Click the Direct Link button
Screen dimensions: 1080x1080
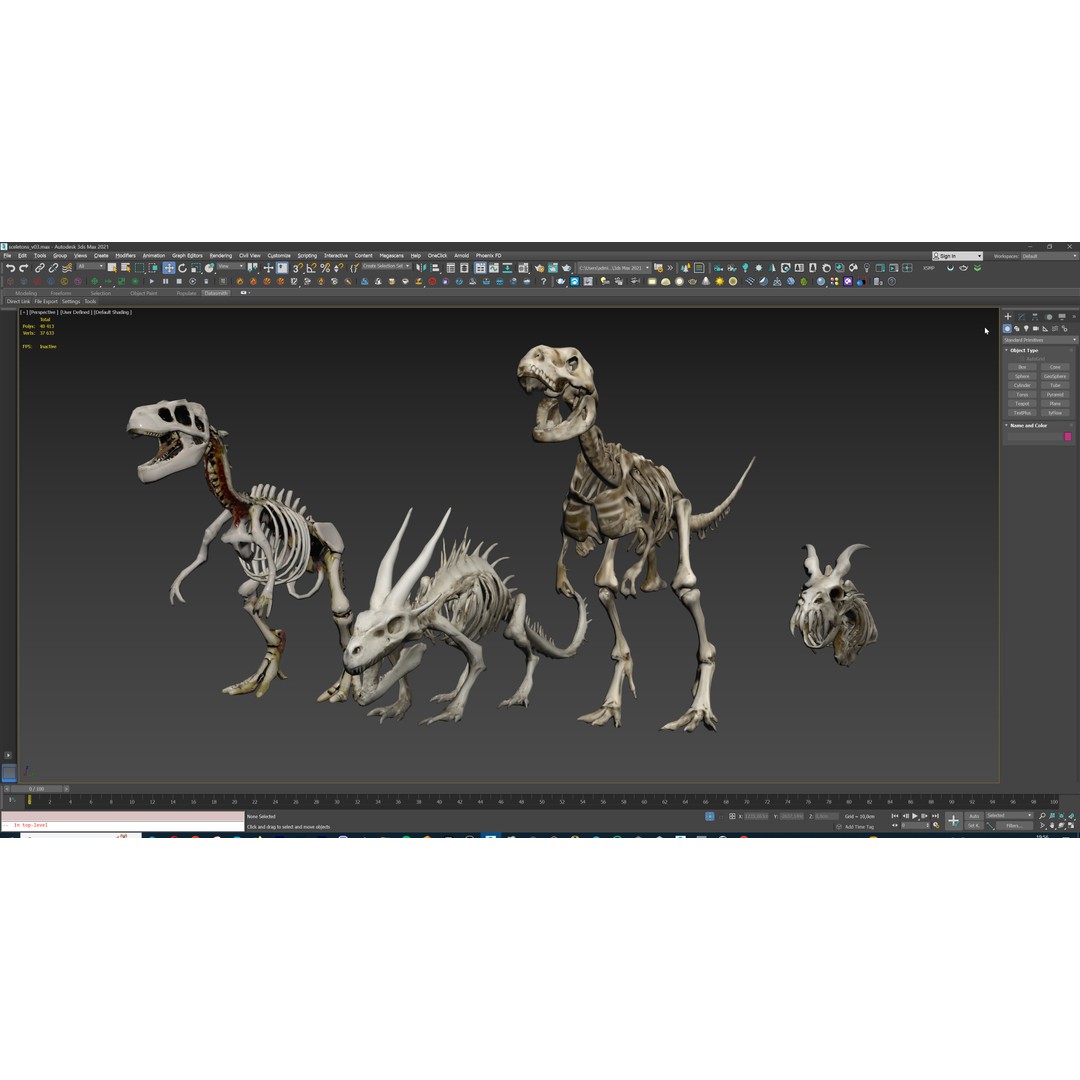19,302
